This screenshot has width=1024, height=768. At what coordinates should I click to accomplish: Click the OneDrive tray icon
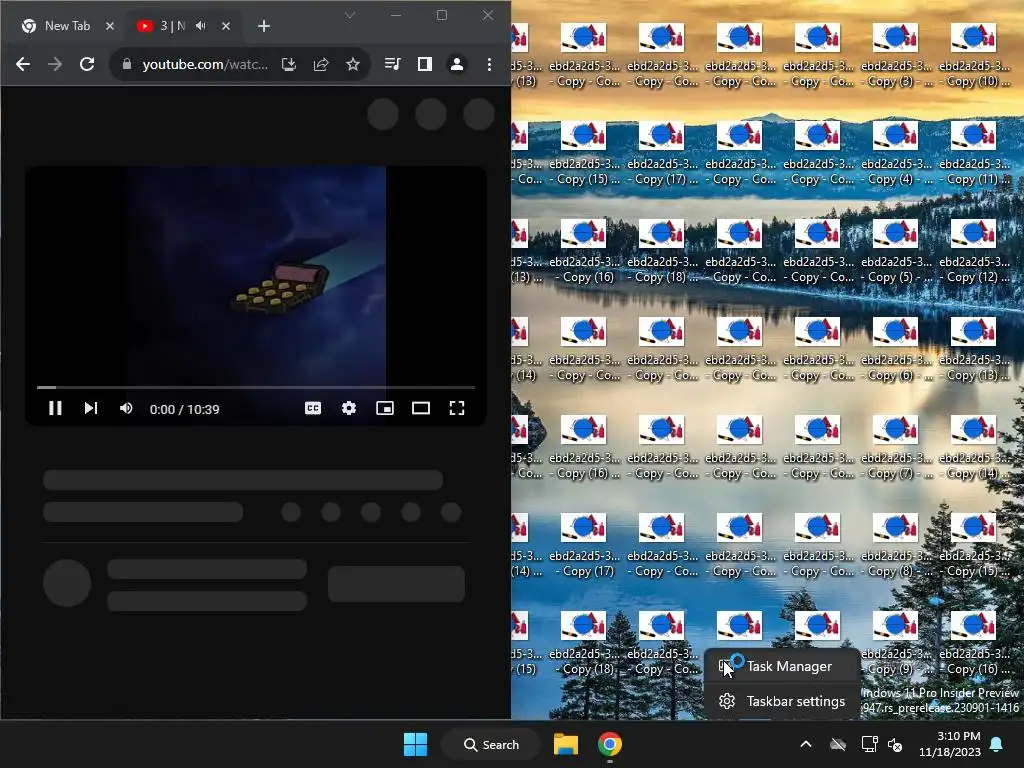(838, 744)
